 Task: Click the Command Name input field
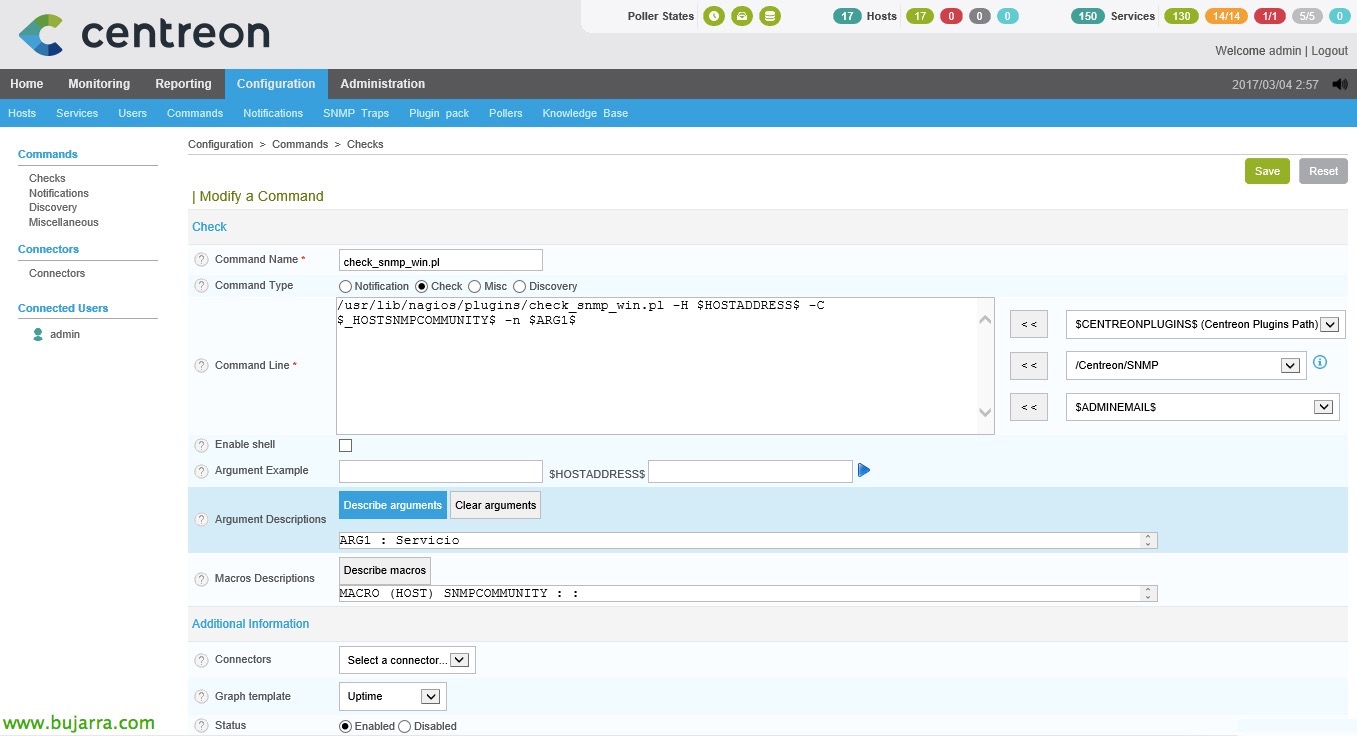coord(441,260)
